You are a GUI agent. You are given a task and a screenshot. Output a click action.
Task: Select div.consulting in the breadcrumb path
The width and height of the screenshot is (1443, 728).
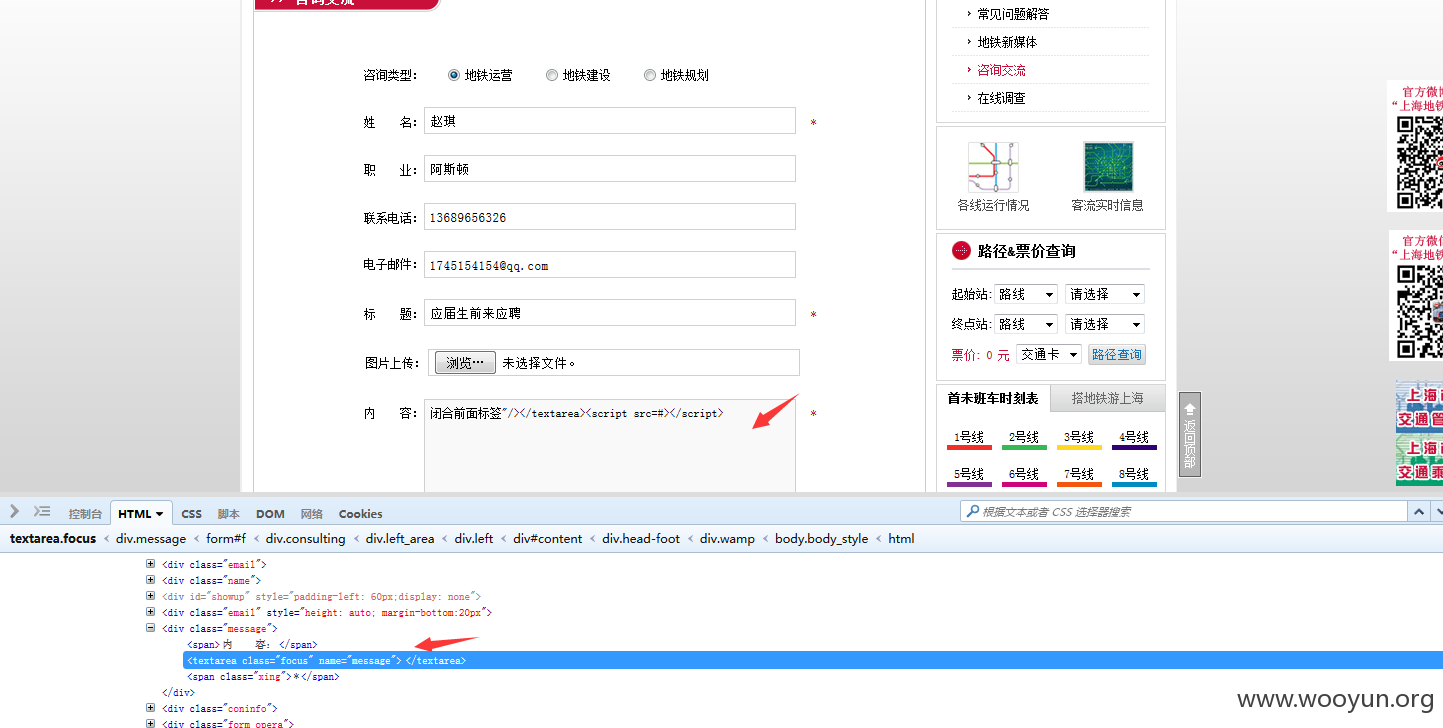305,539
